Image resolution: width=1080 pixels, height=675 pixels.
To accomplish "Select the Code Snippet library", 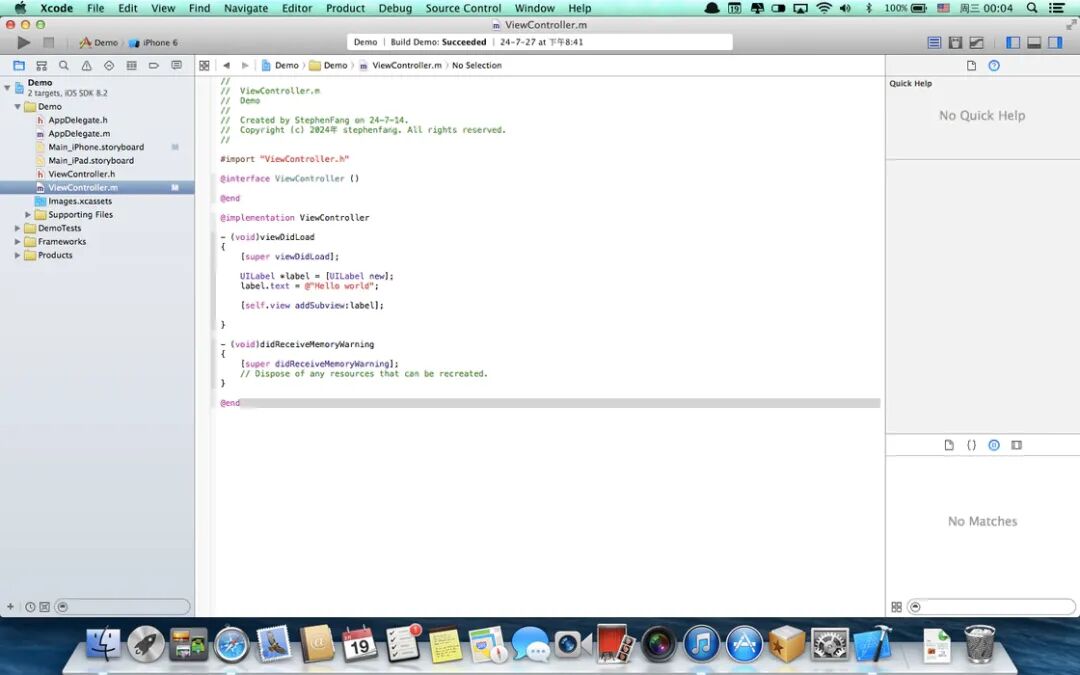I will [971, 445].
